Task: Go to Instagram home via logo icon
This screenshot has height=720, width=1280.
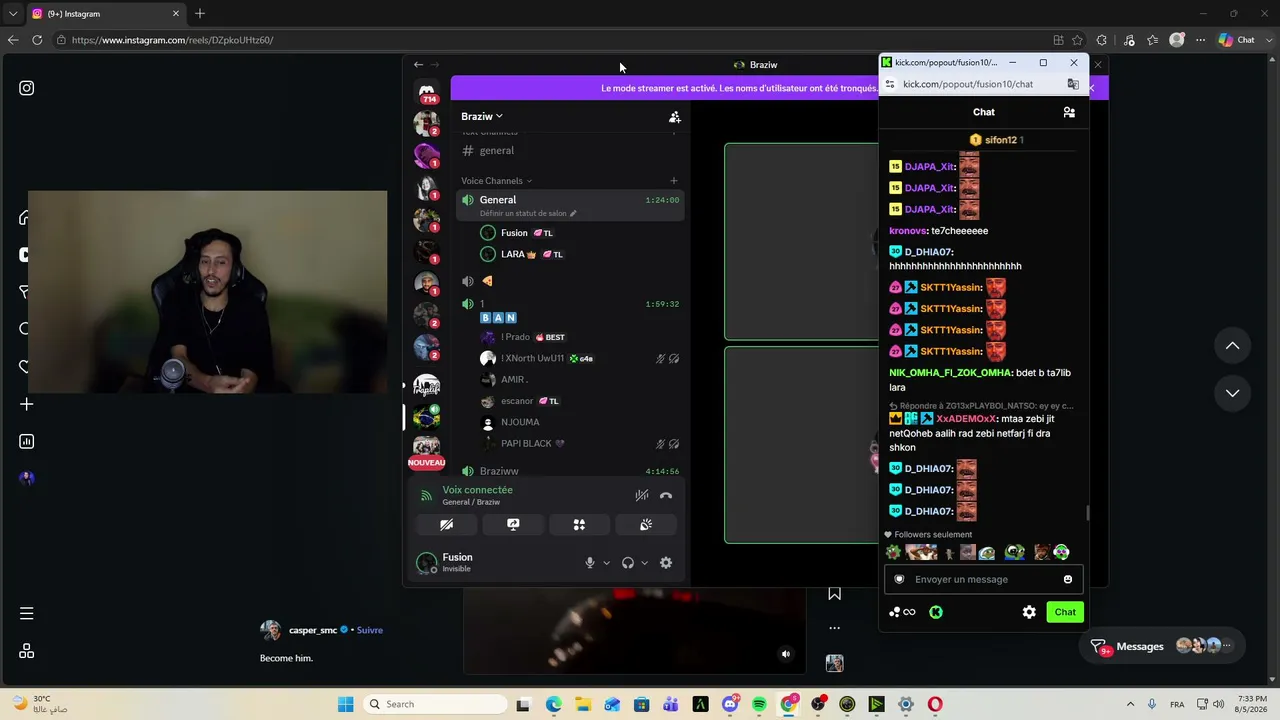Action: (x=27, y=88)
